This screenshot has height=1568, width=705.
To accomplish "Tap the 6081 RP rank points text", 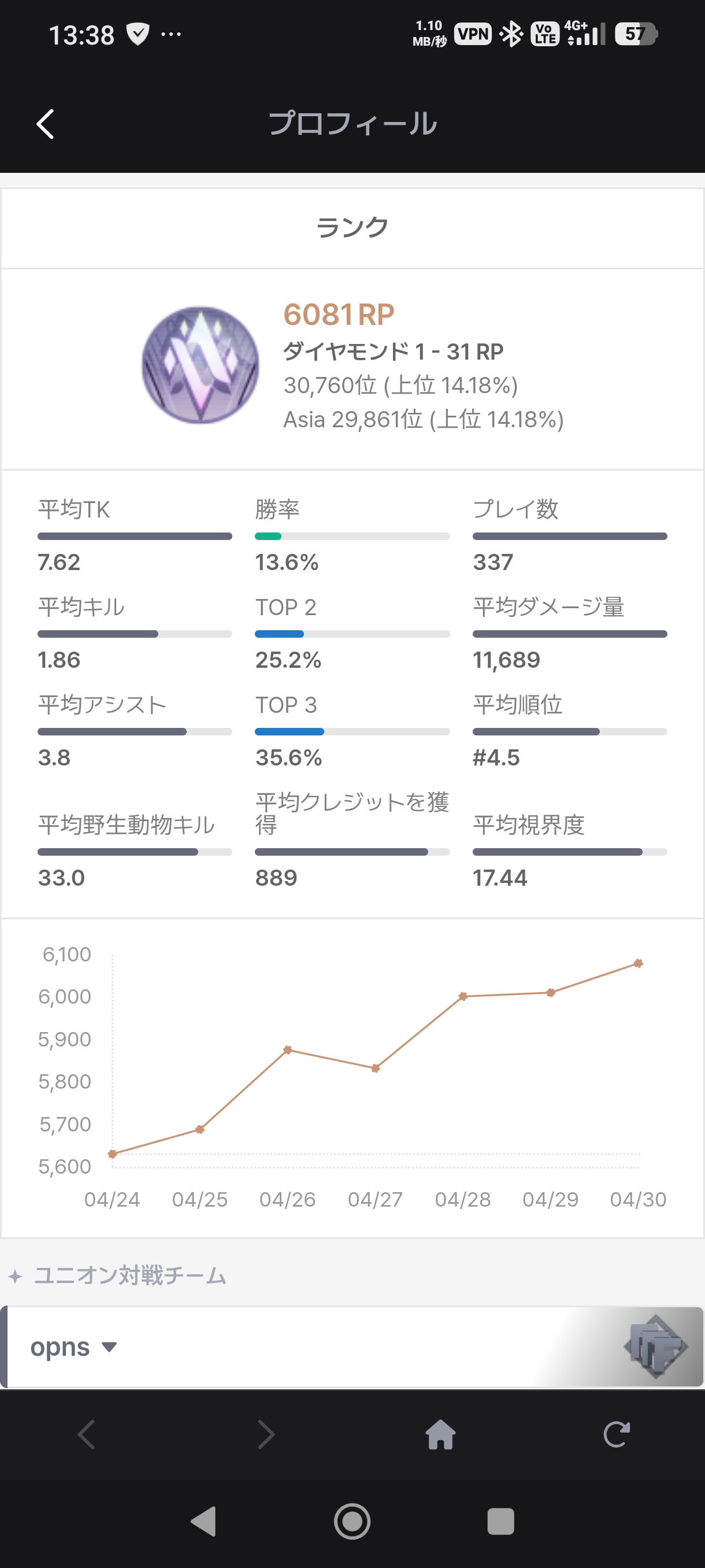I will 338,315.
